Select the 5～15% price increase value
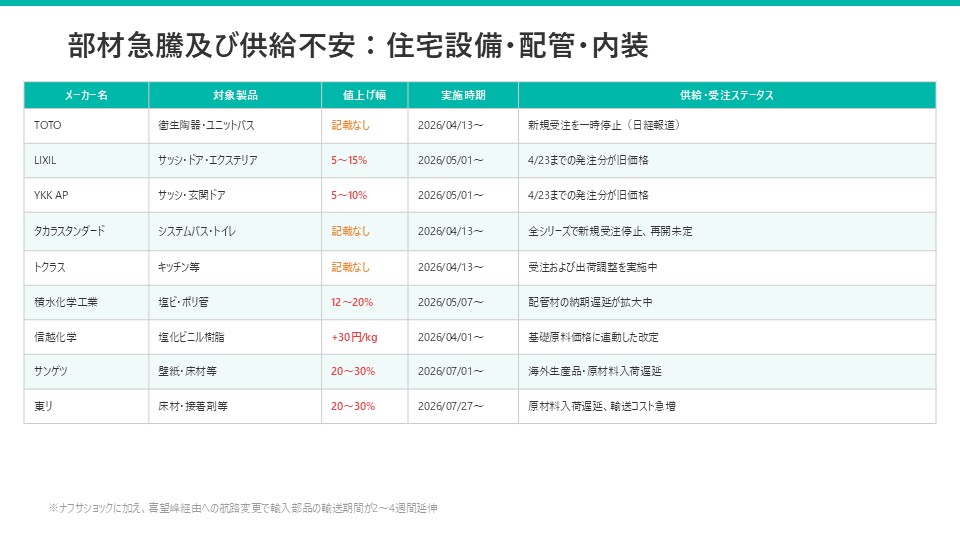Screen dimensions: 960x540 (349, 160)
